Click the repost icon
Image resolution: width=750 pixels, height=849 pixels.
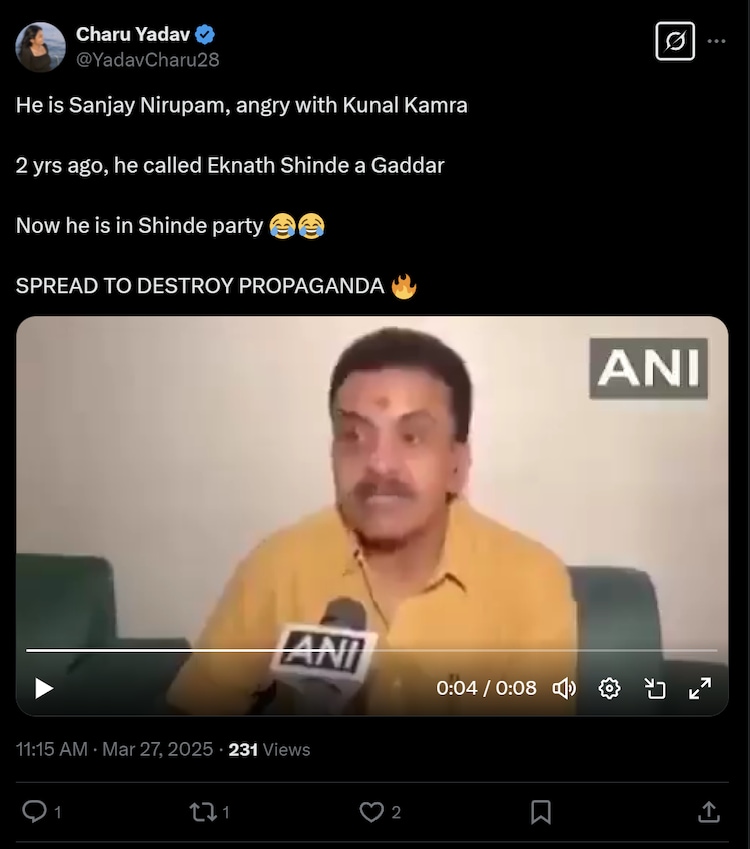pos(203,812)
